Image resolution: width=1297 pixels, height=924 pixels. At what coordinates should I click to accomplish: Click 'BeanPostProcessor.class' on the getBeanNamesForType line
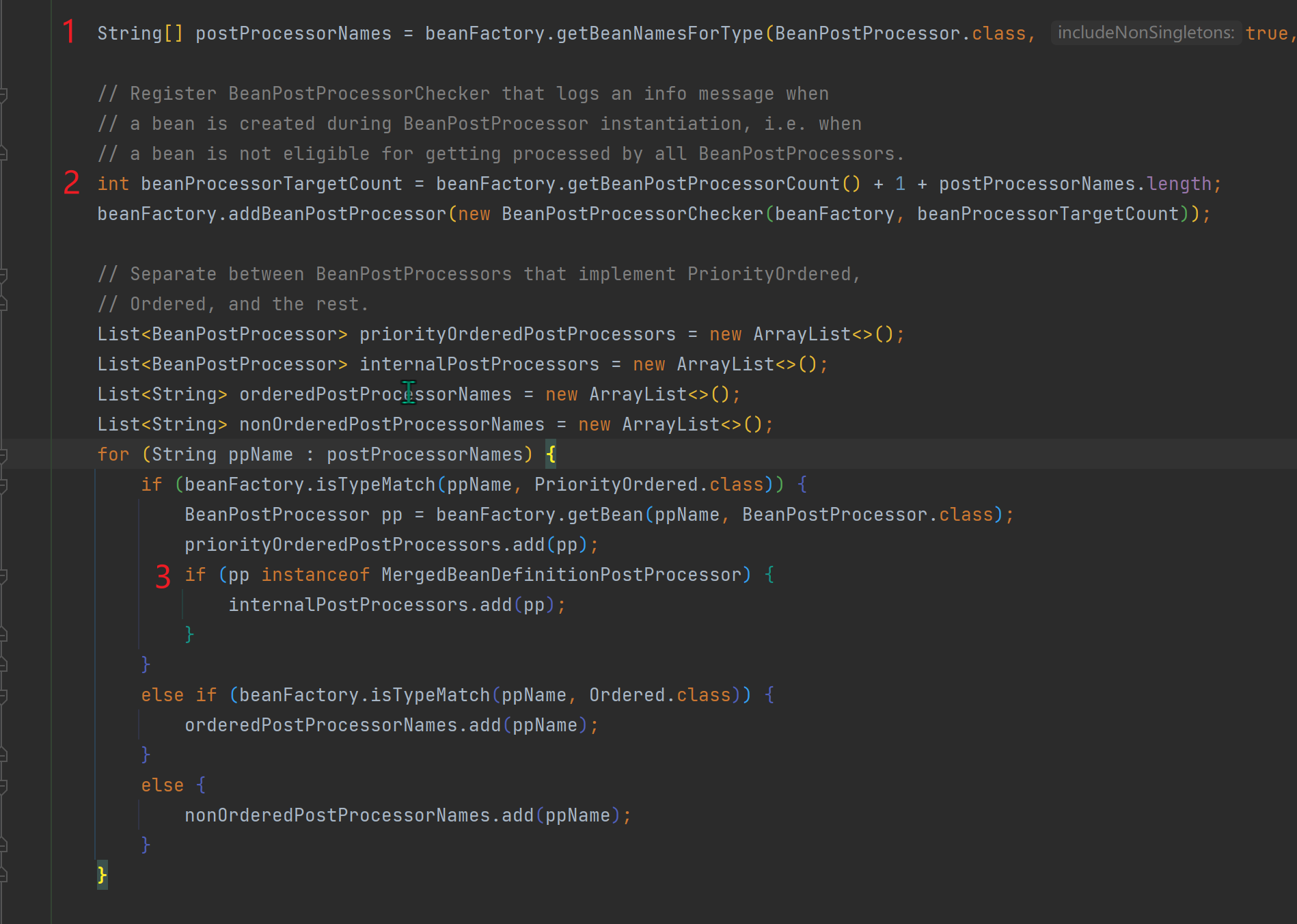coord(900,33)
